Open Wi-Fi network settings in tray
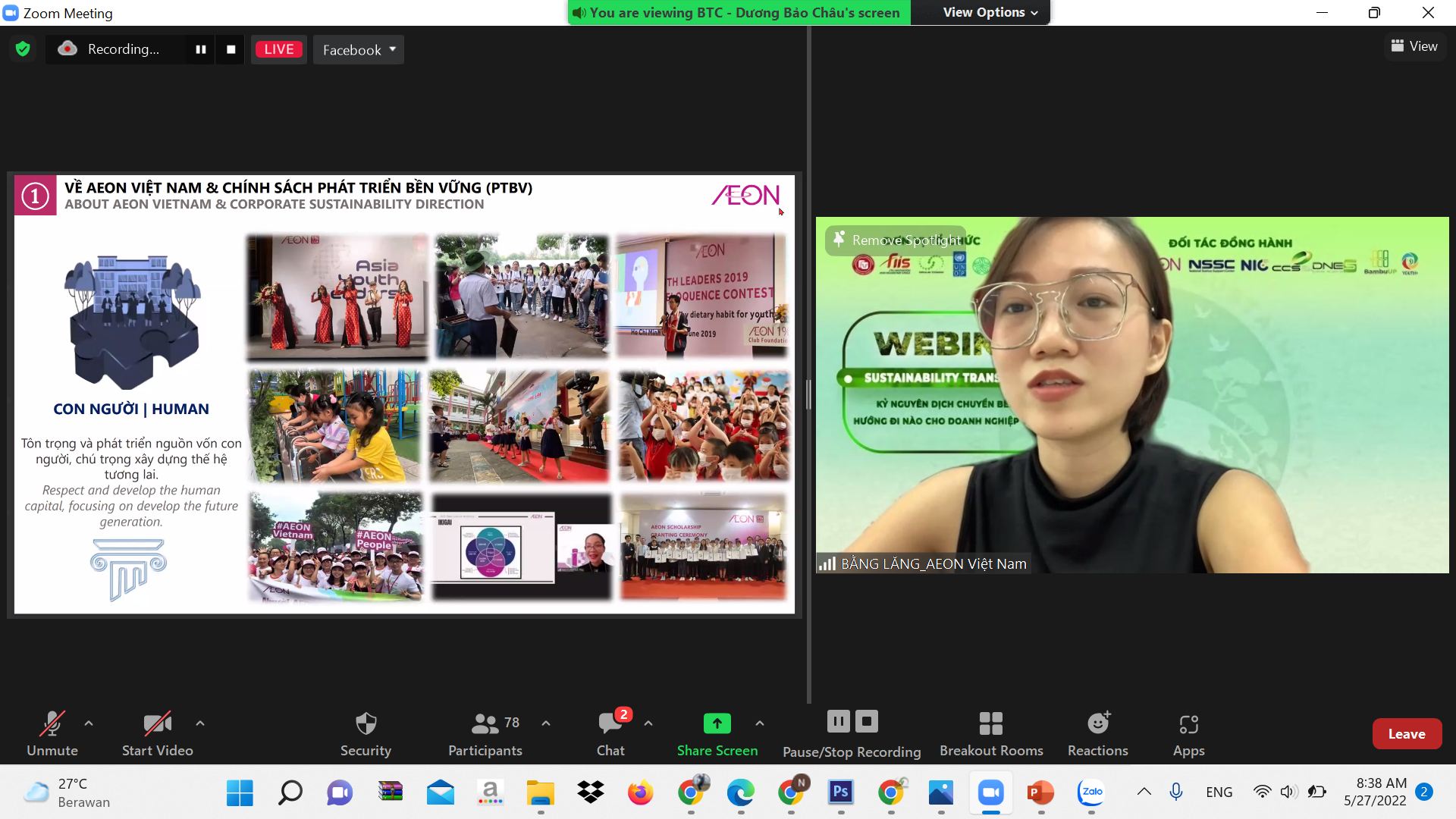 pos(1262,792)
